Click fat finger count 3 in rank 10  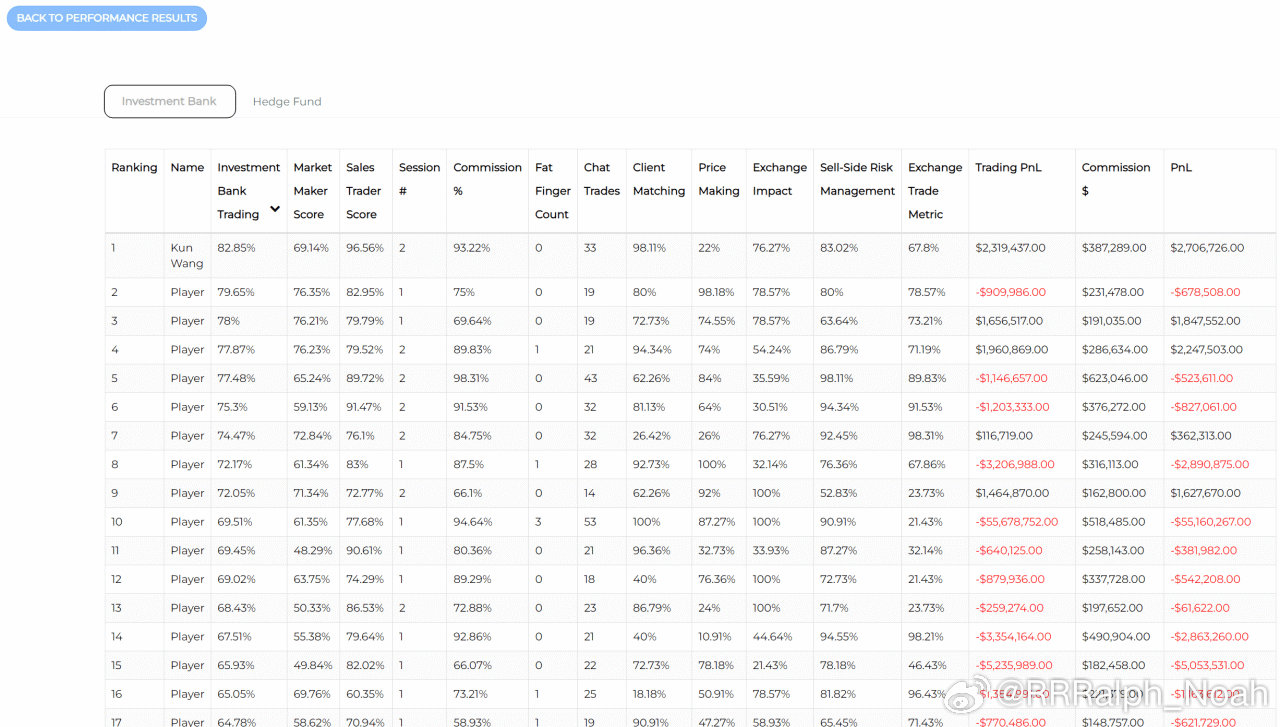538,522
